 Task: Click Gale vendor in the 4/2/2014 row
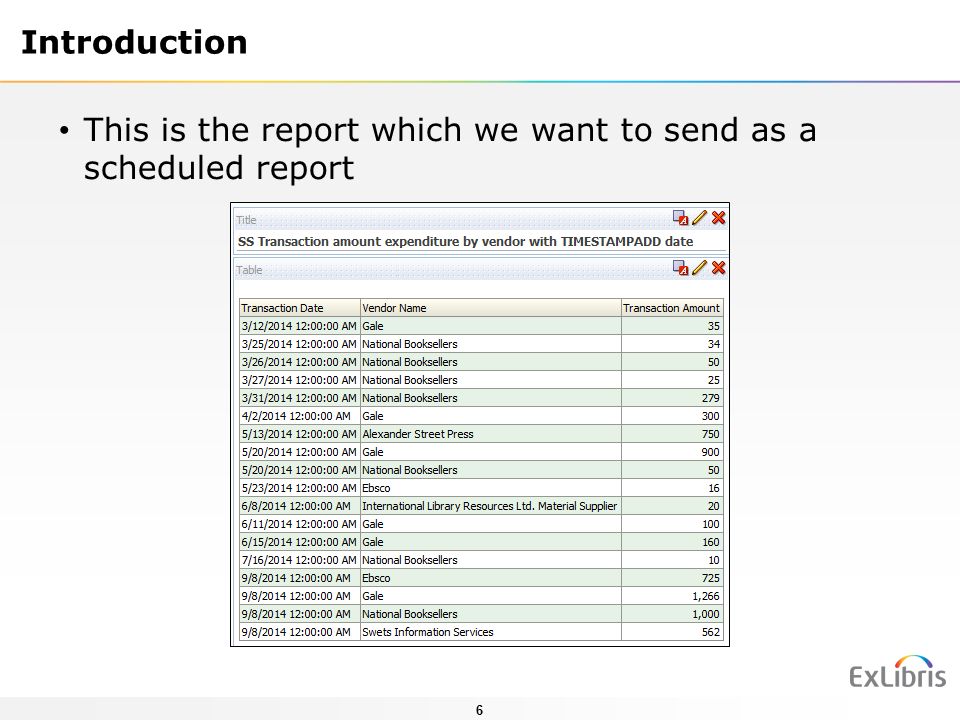491,416
